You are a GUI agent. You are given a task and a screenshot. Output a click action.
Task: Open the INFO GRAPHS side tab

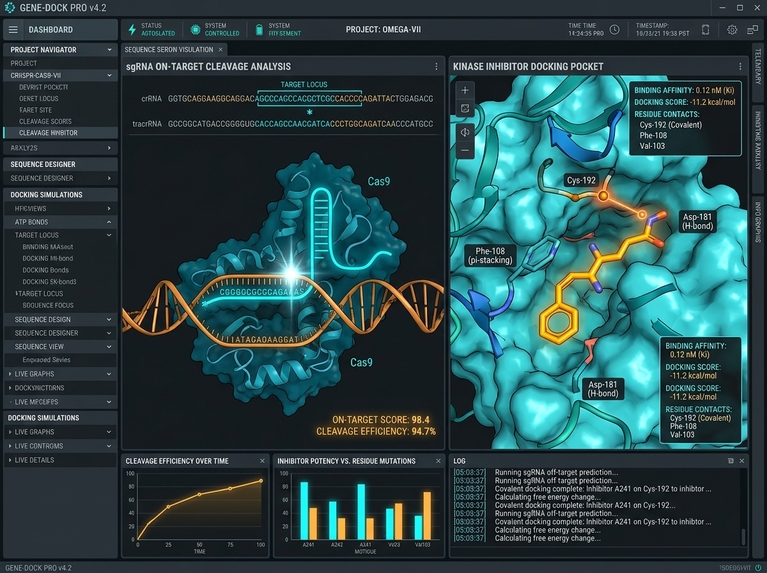coord(758,222)
